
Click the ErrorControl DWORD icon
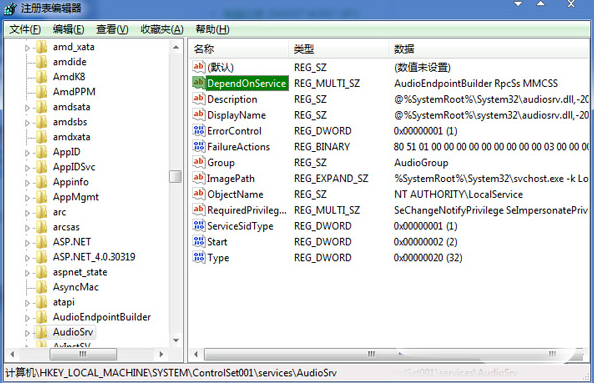pyautogui.click(x=199, y=131)
